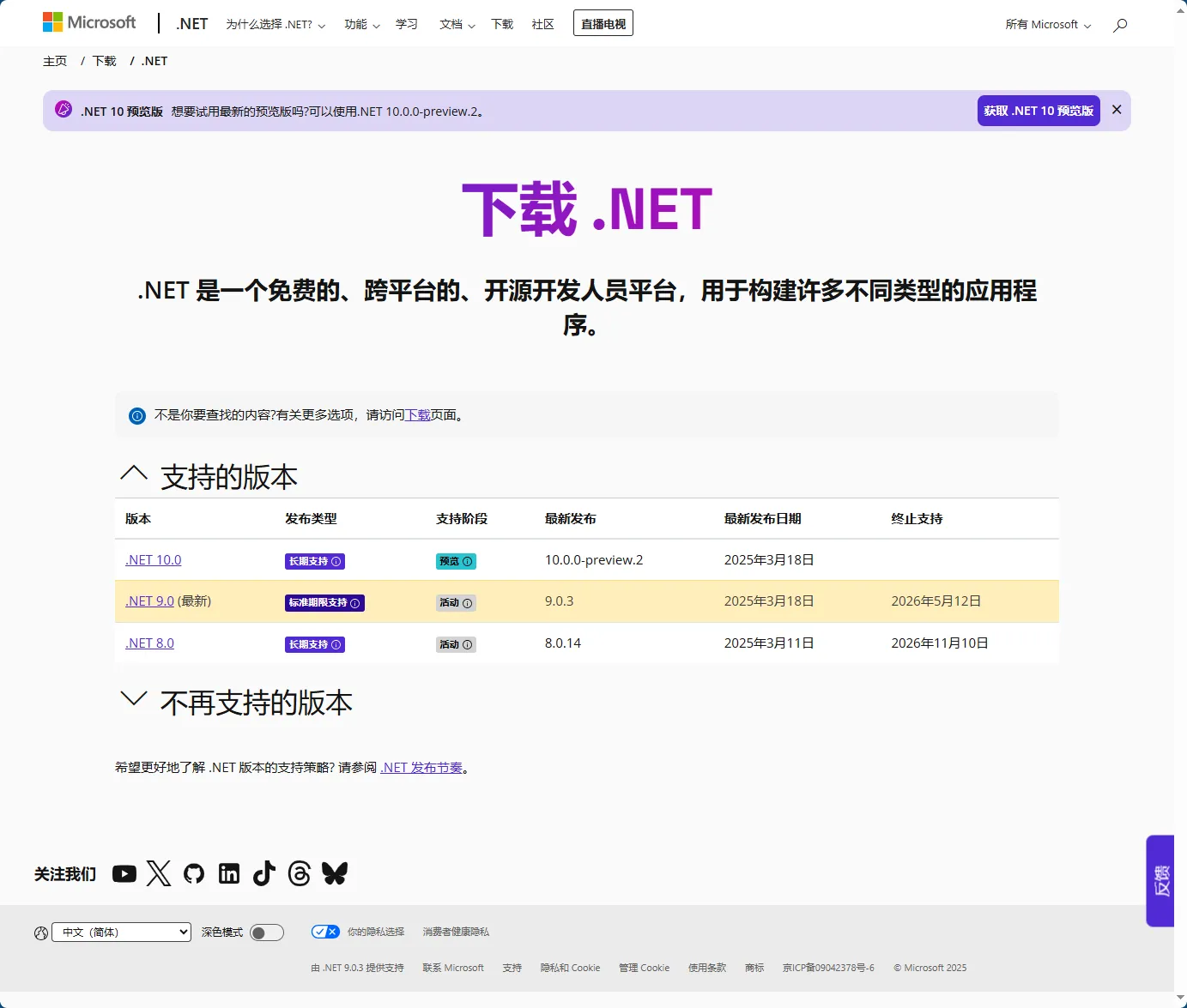
Task: Click the Microsoft logo
Action: 89,22
